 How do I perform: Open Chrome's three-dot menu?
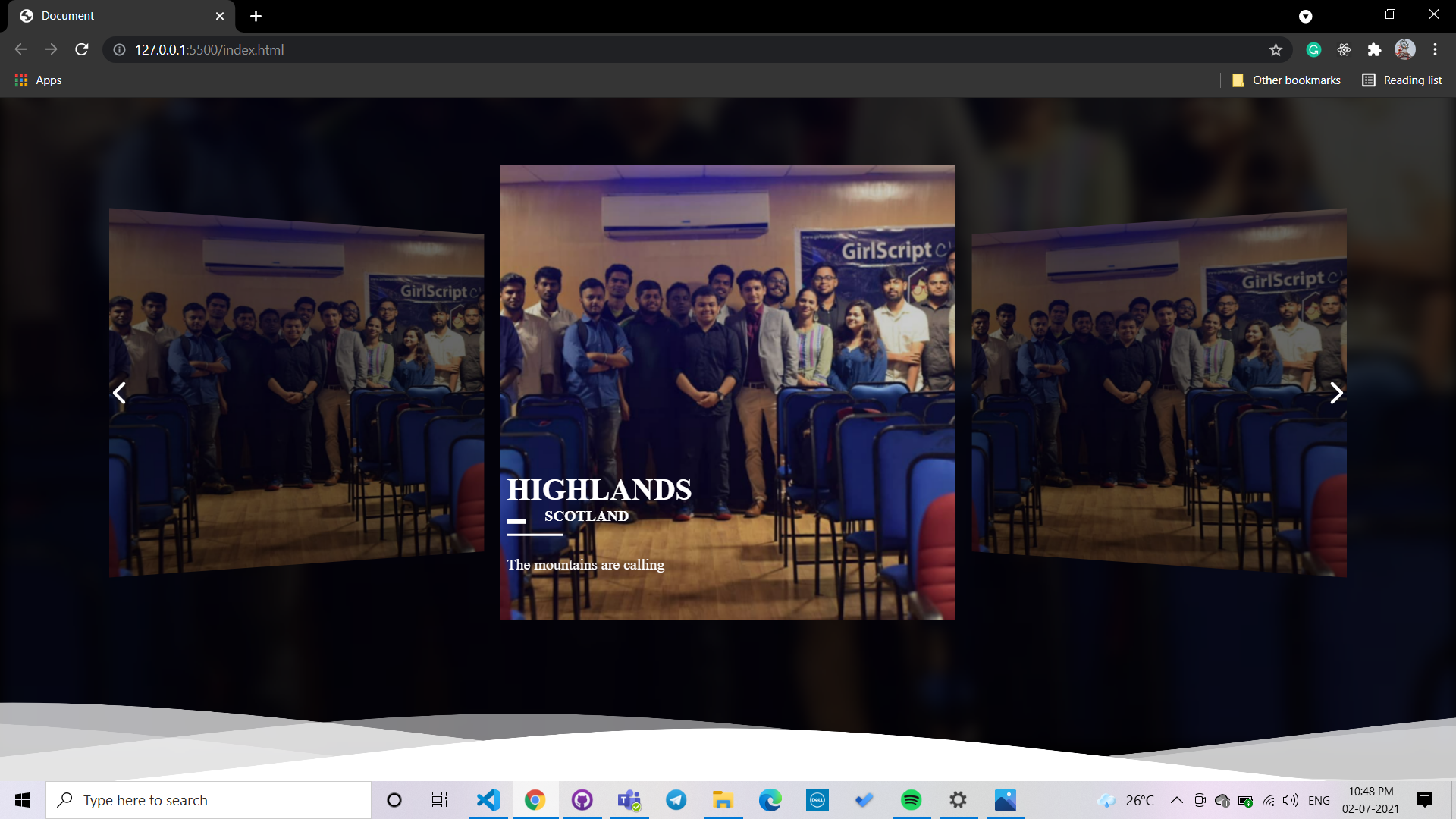[x=1434, y=49]
